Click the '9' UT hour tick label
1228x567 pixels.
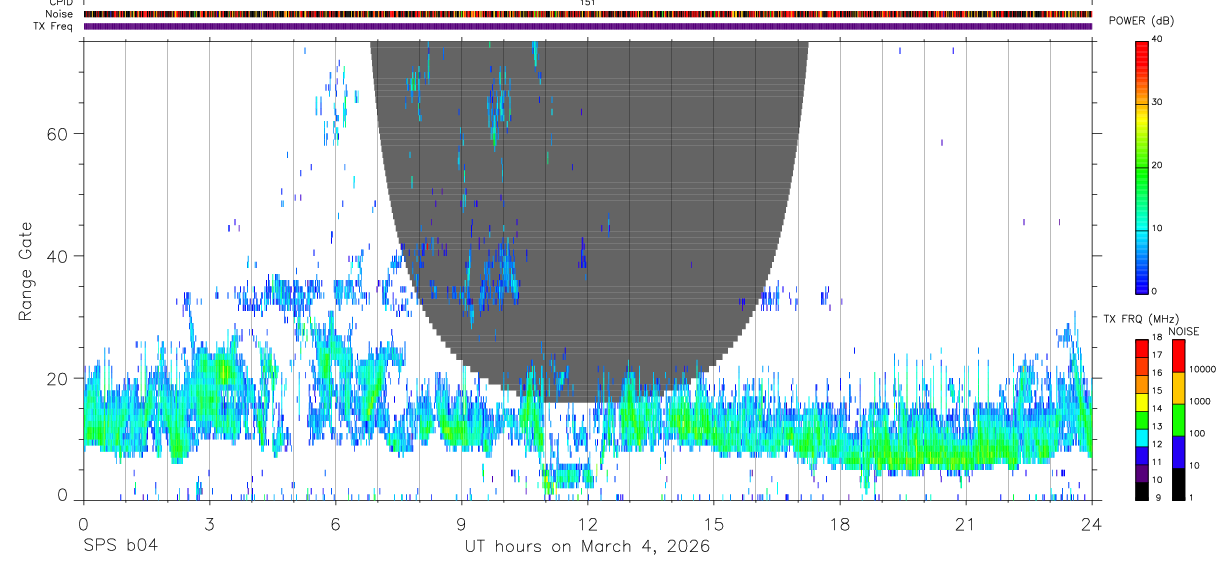[462, 524]
